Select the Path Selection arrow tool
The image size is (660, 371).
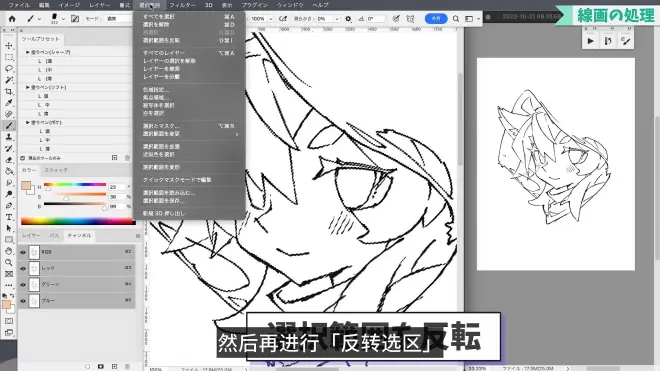(x=9, y=228)
